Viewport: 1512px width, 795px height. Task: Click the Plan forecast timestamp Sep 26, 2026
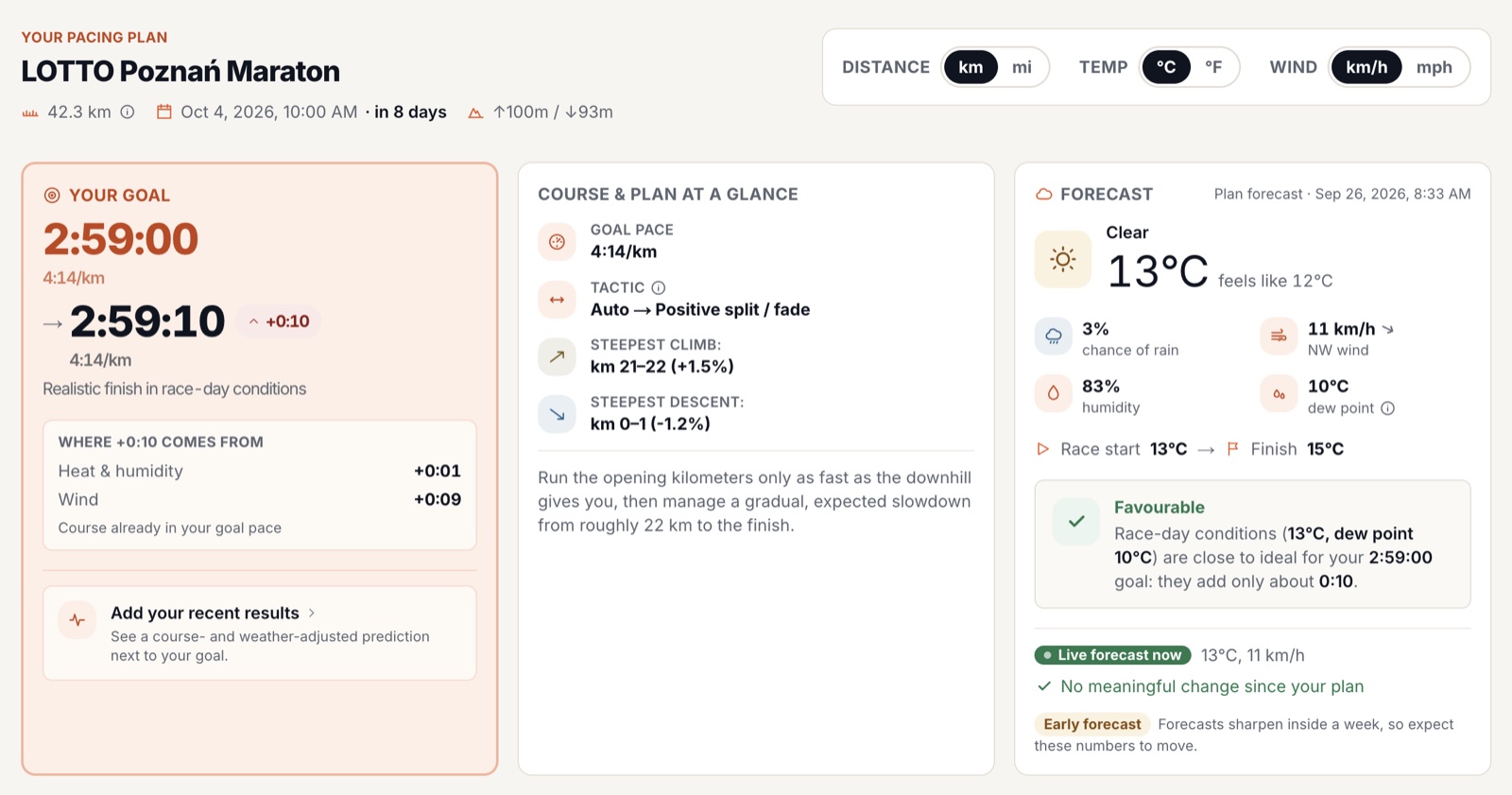point(1343,194)
